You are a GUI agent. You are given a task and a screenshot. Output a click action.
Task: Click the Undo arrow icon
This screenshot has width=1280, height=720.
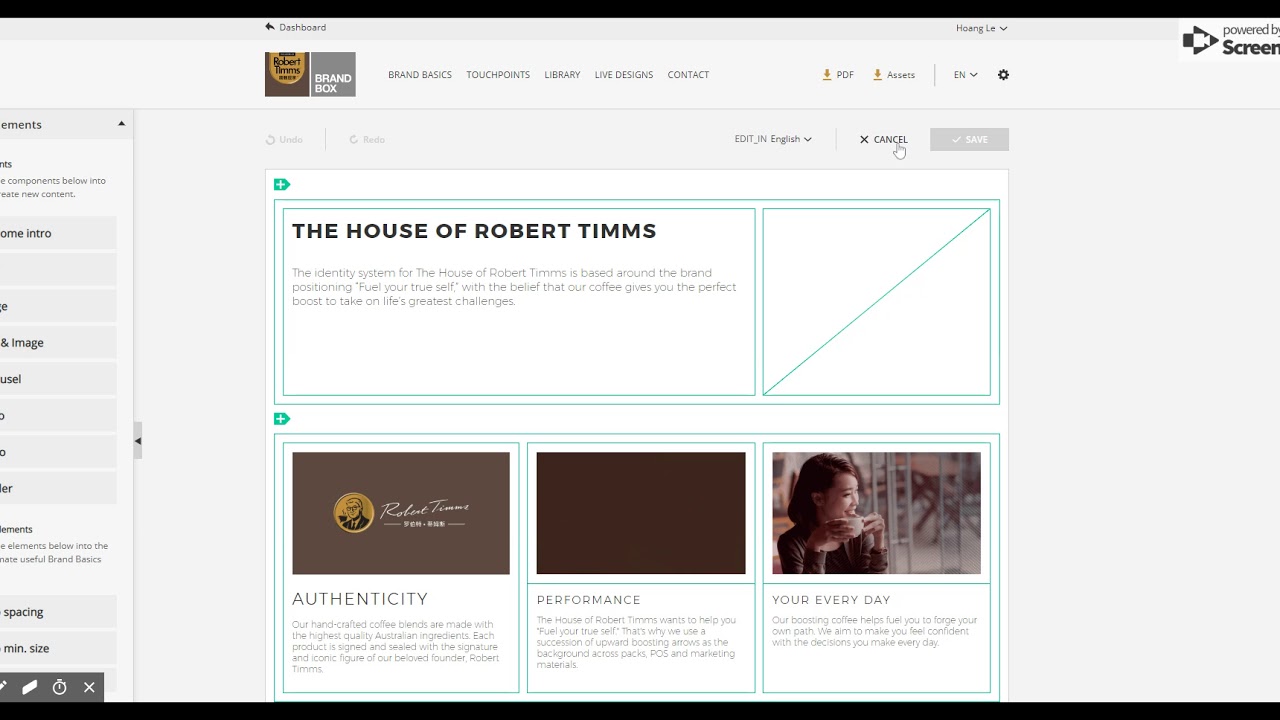[x=270, y=140]
